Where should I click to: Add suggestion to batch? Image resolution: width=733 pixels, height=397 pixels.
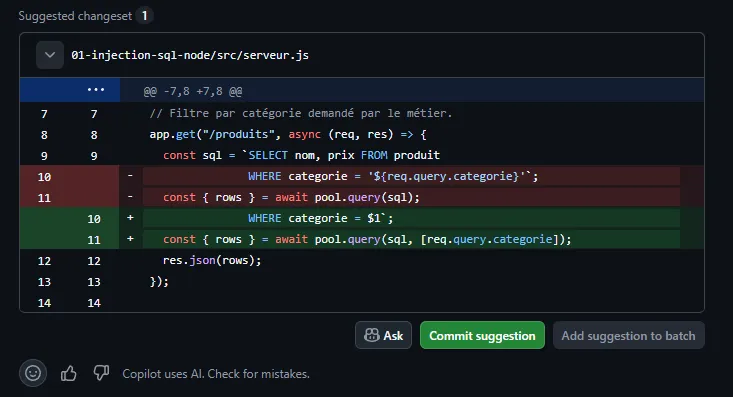629,335
